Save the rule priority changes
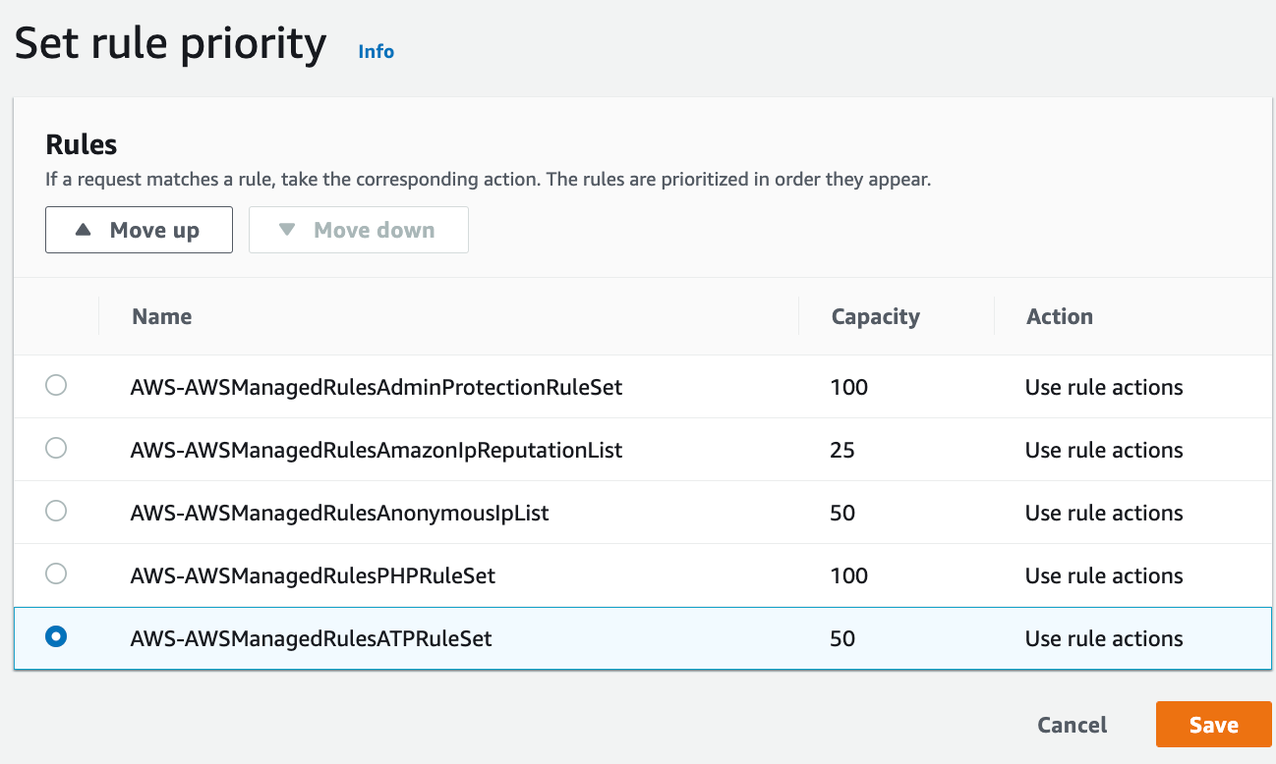This screenshot has height=764, width=1276. coord(1213,725)
